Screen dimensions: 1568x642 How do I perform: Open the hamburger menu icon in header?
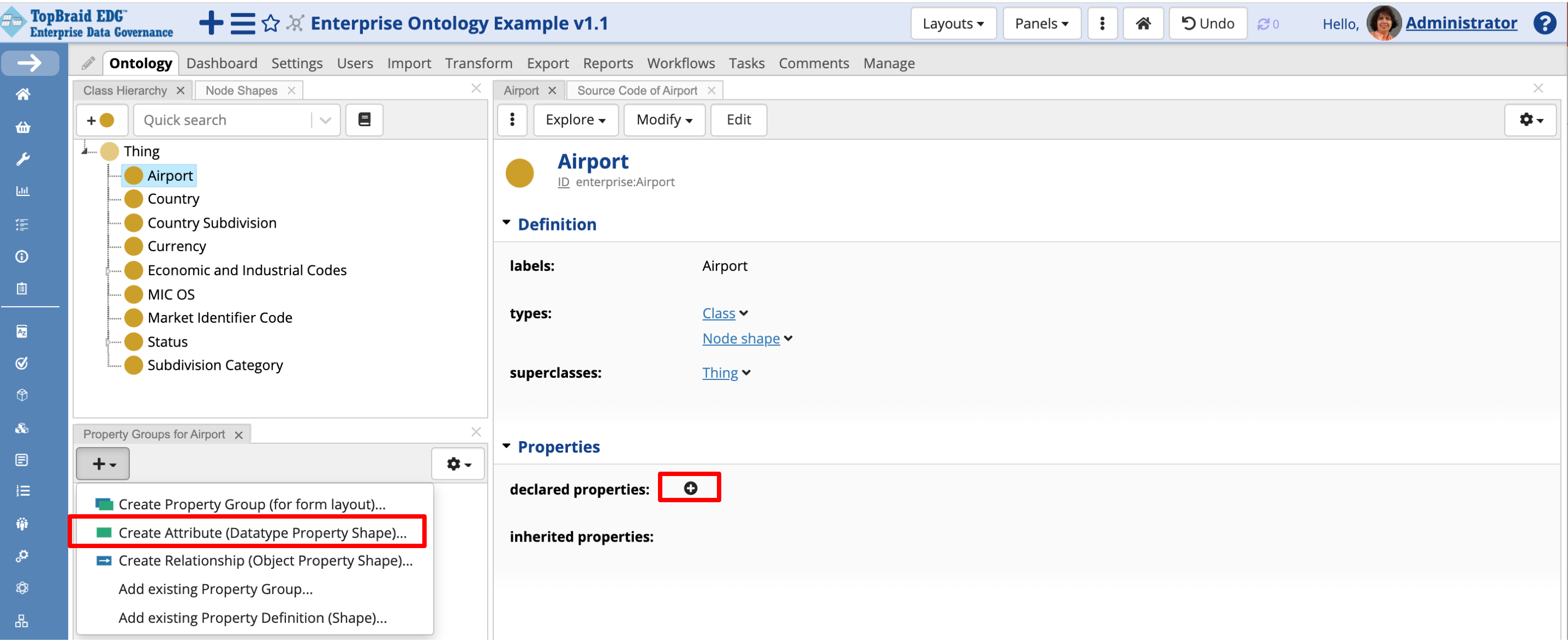click(242, 24)
